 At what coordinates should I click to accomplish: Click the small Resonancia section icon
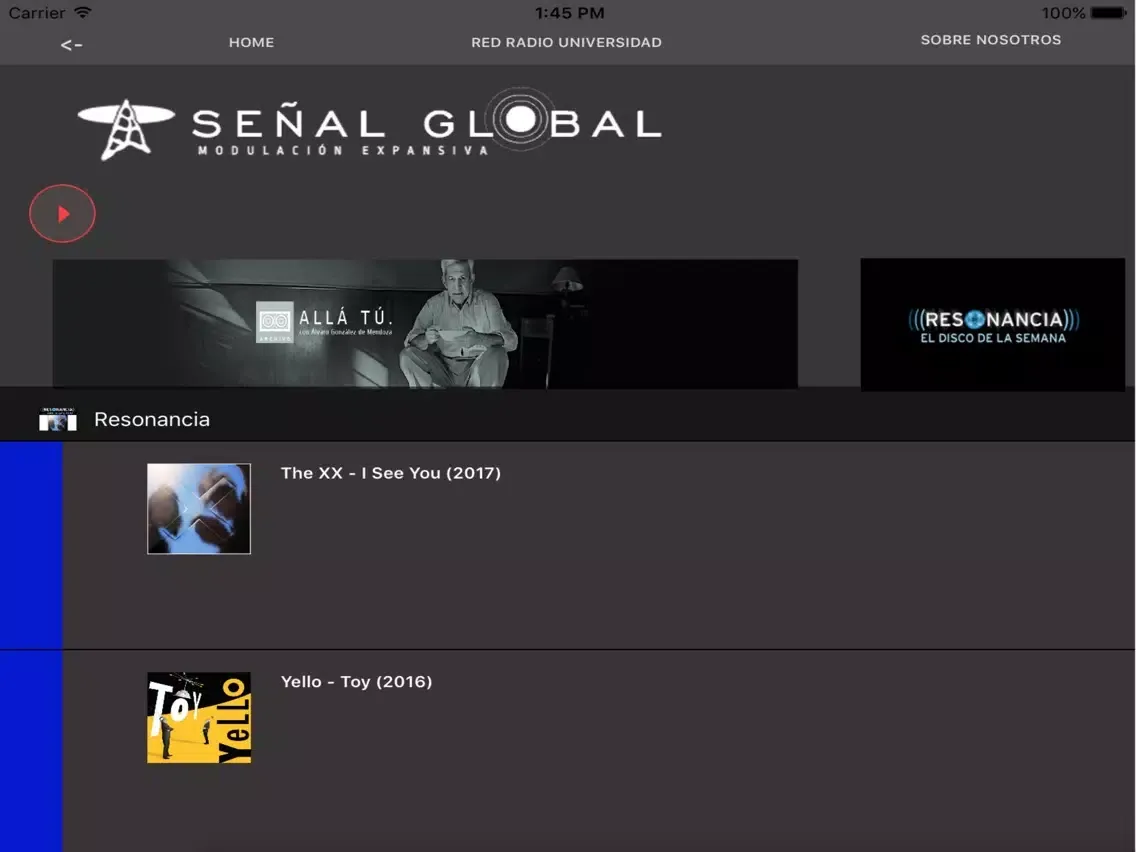pyautogui.click(x=58, y=419)
